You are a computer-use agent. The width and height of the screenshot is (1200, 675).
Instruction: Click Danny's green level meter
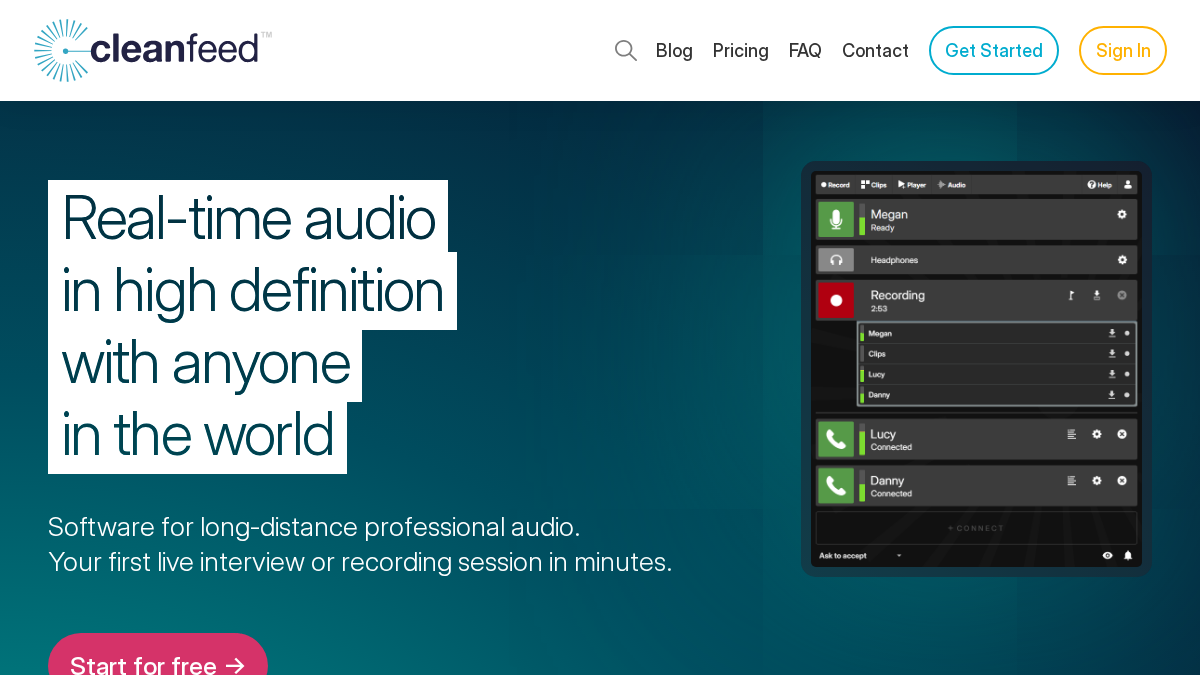(862, 486)
